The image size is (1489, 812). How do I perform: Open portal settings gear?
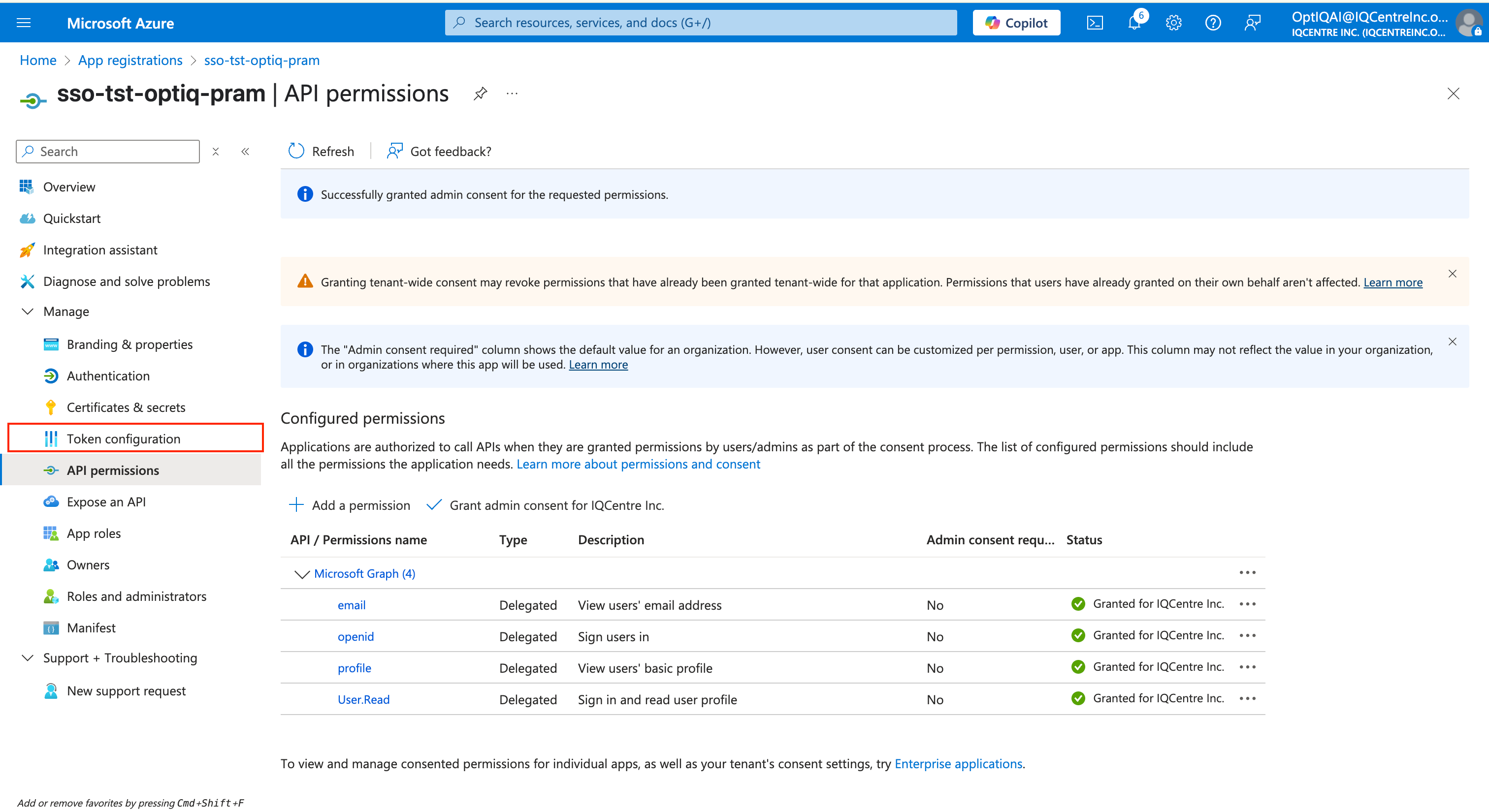pos(1173,23)
